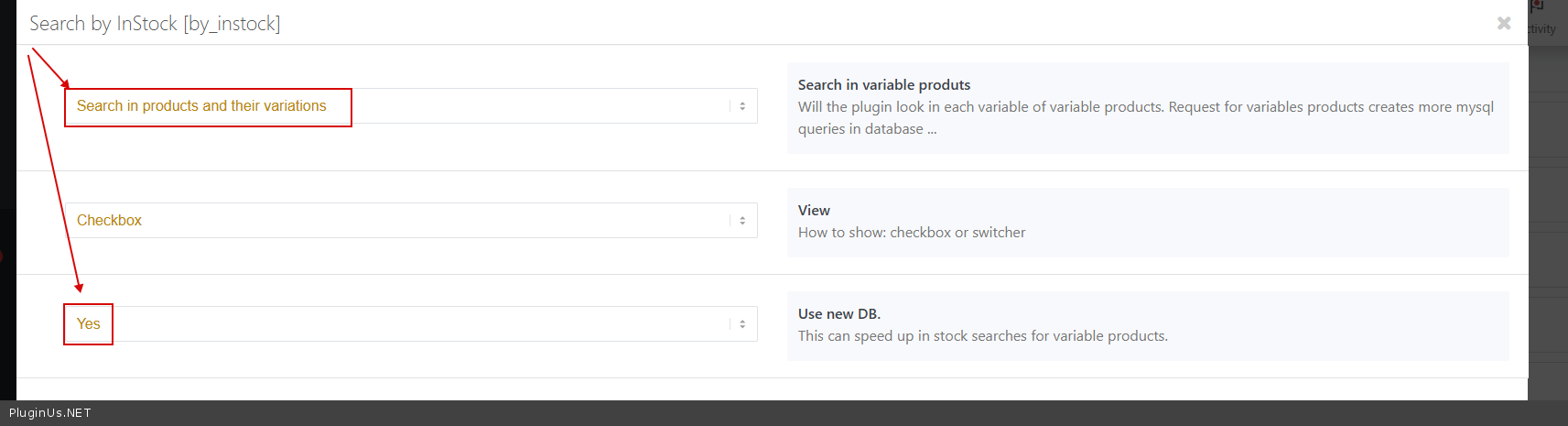The image size is (1568, 426).
Task: Click the arrows icon on the variations dropdown
Action: coord(742,106)
